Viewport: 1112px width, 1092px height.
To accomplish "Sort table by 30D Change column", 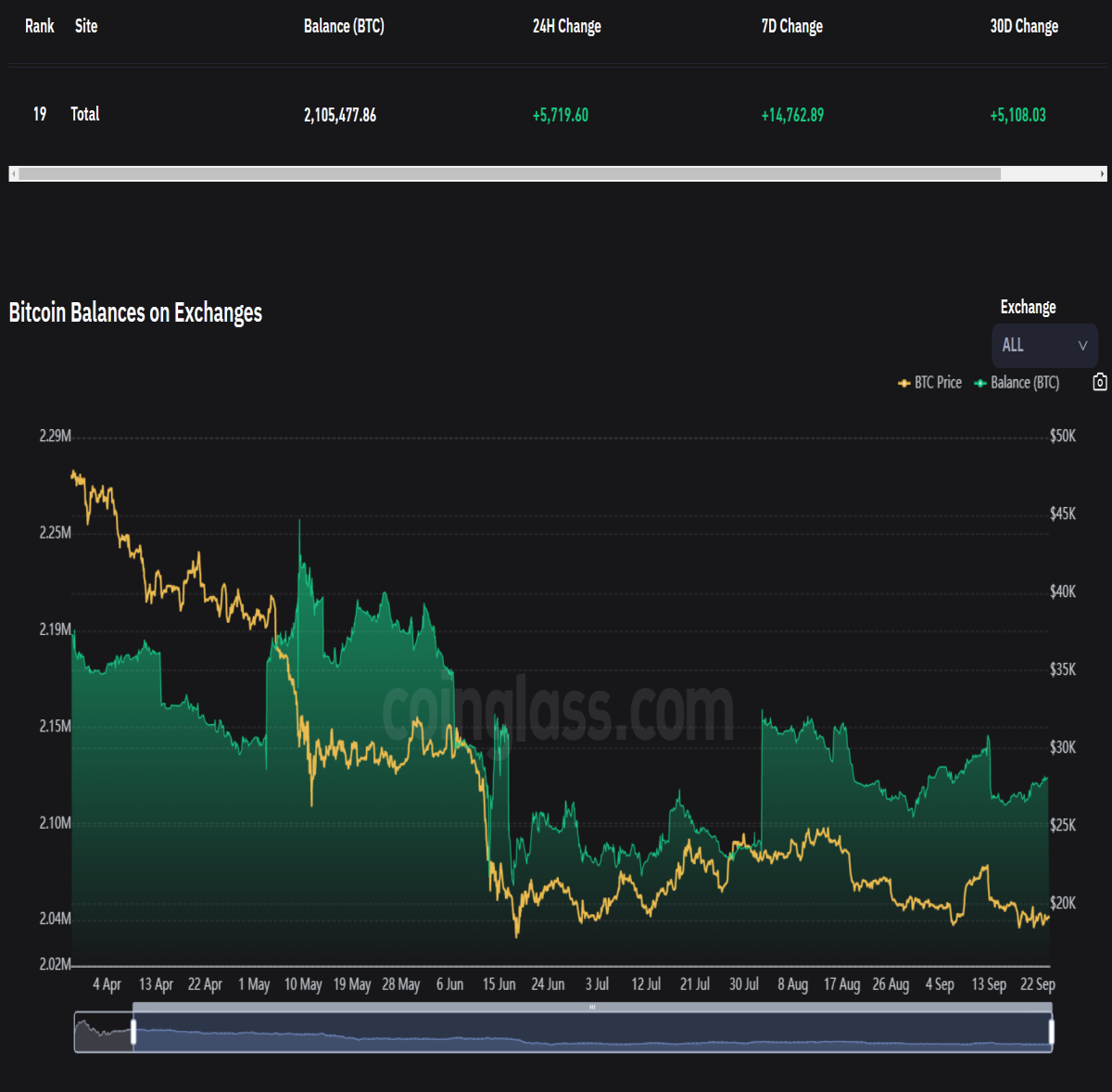I will tap(1024, 26).
